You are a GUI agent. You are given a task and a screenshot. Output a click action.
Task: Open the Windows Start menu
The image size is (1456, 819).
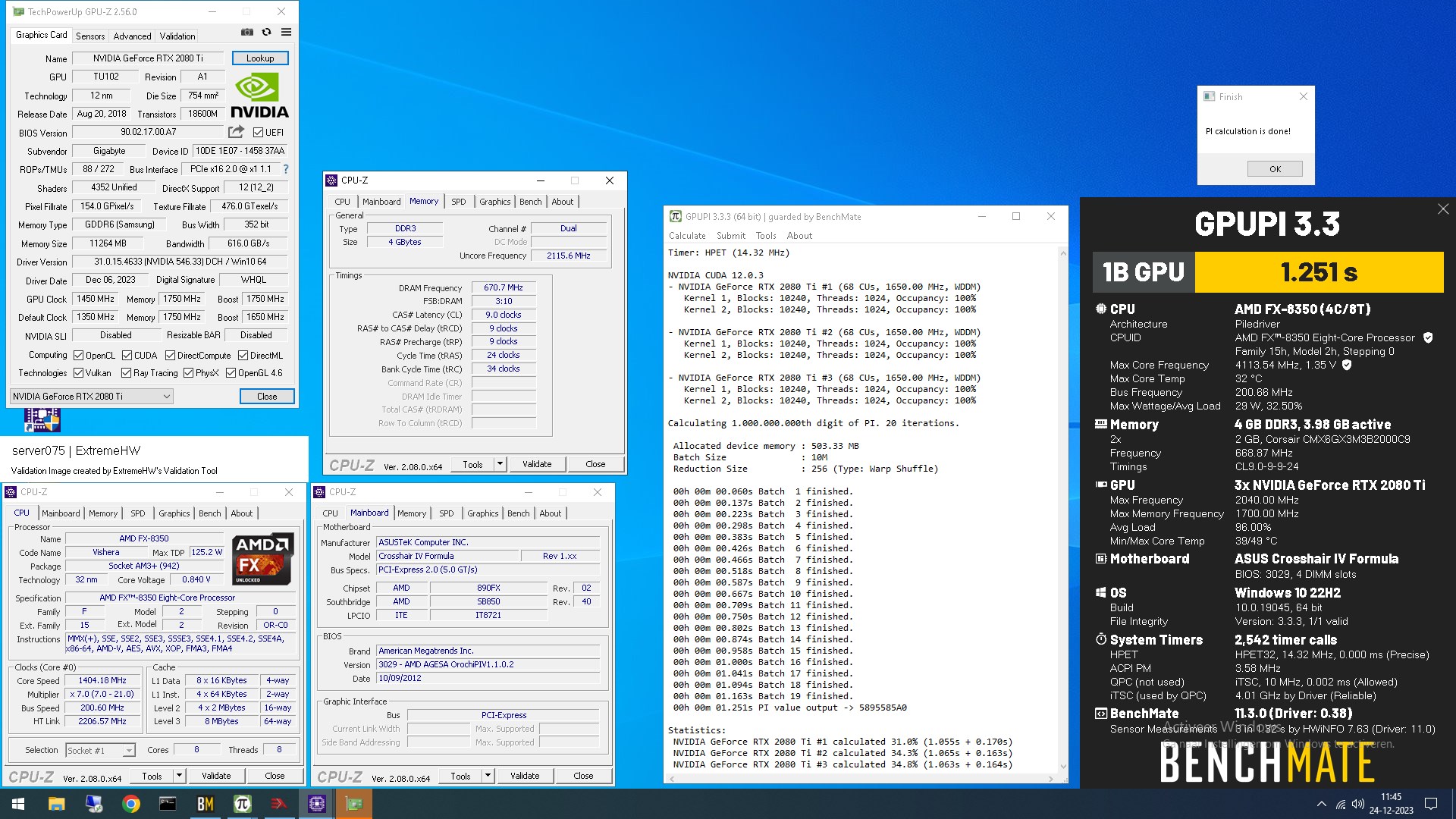click(x=18, y=804)
